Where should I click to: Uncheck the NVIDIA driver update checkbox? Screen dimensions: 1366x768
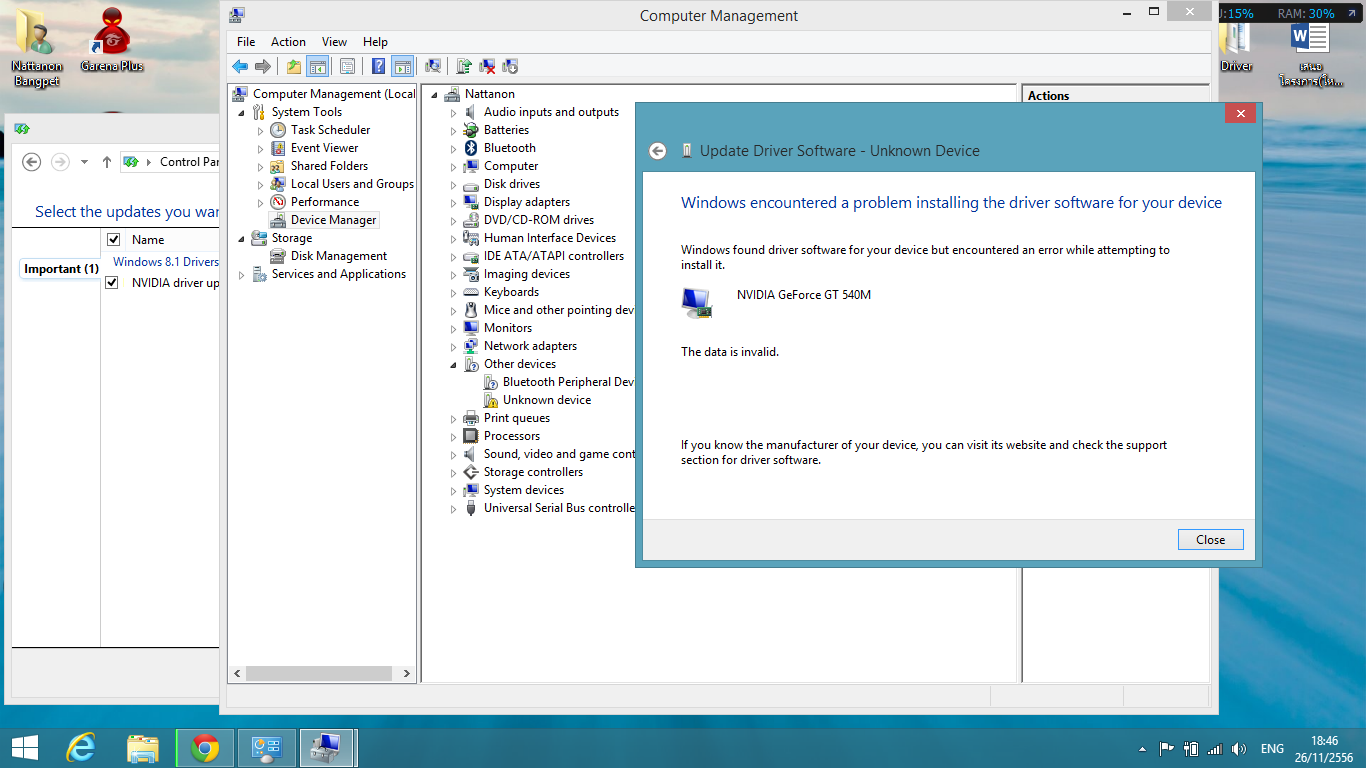coord(113,283)
